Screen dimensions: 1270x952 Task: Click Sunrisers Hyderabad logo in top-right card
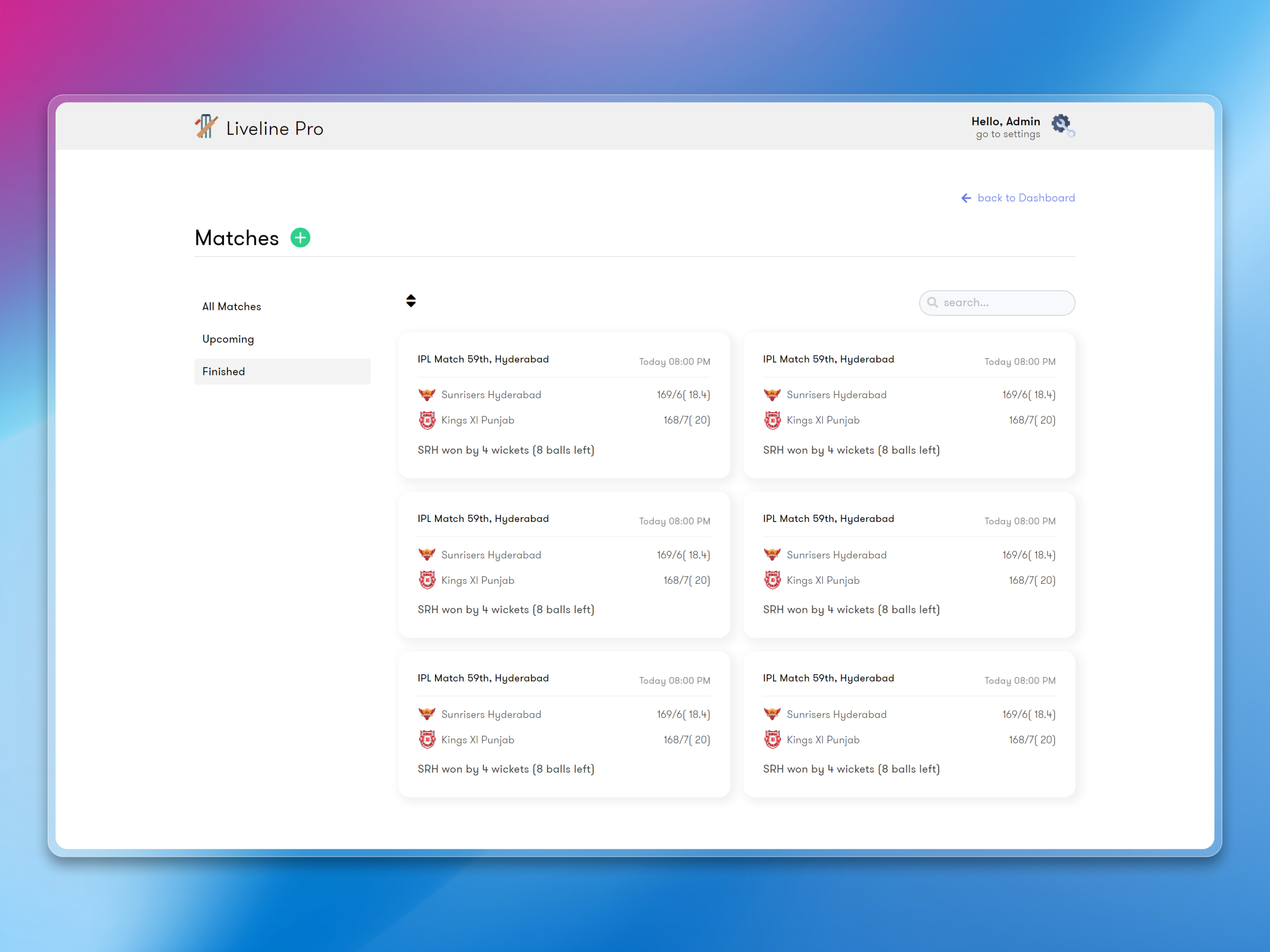772,395
